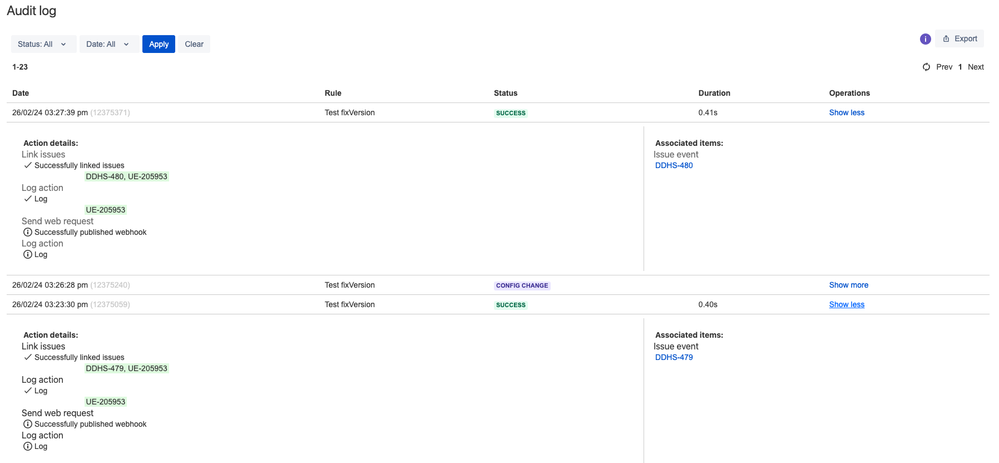This screenshot has width=999, height=463.
Task: Collapse the 03:23:30 pm entry with Show less
Action: click(x=846, y=304)
